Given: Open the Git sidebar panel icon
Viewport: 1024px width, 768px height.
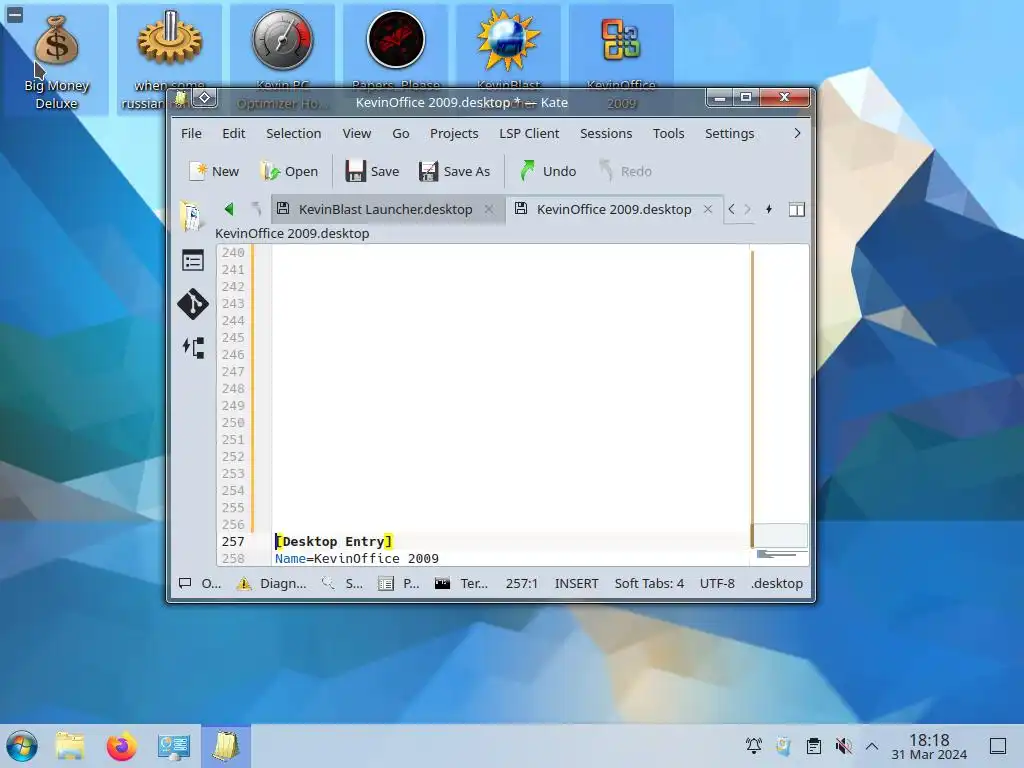Looking at the screenshot, I should tap(193, 304).
